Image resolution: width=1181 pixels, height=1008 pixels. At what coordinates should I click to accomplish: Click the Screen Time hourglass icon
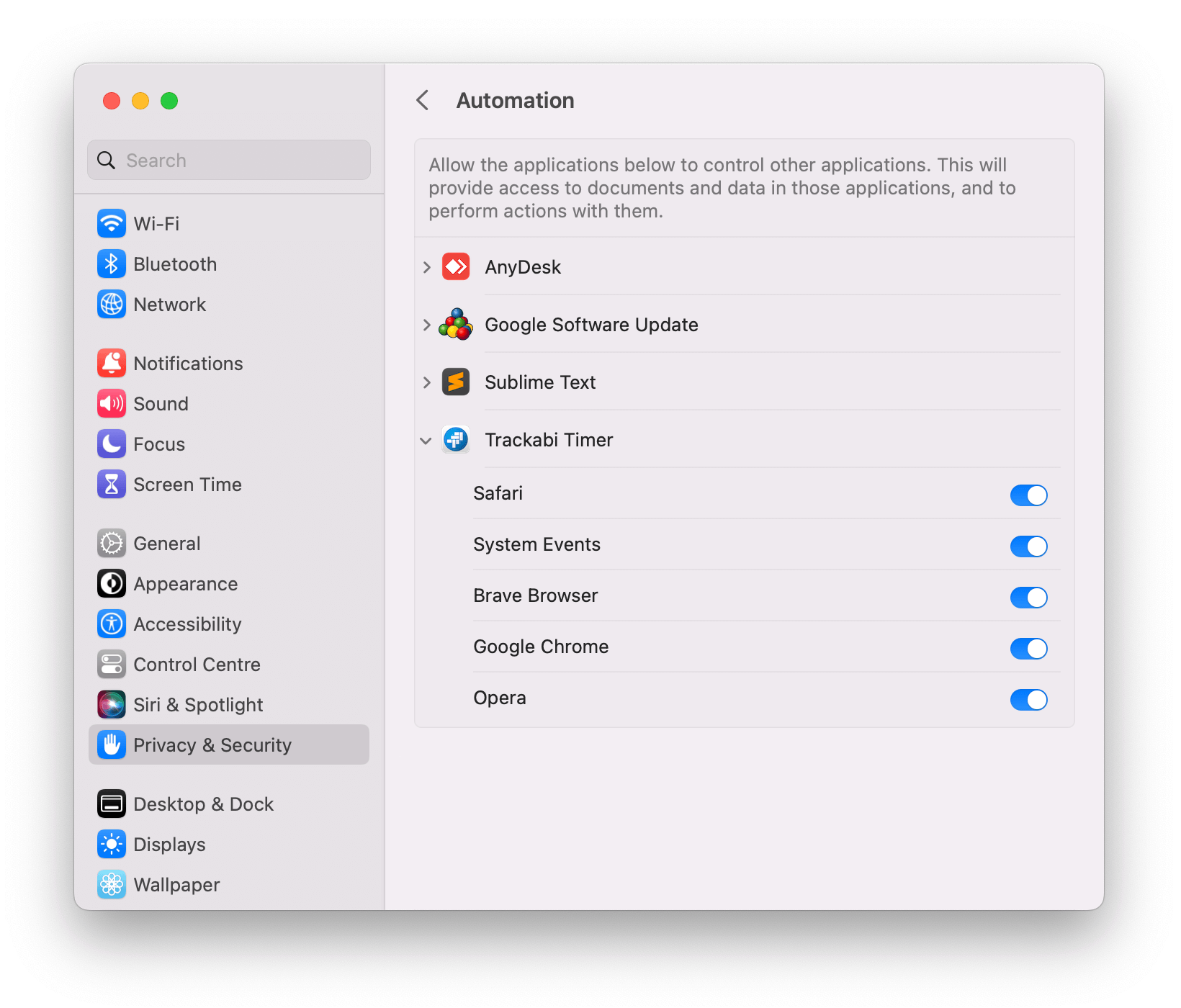112,484
